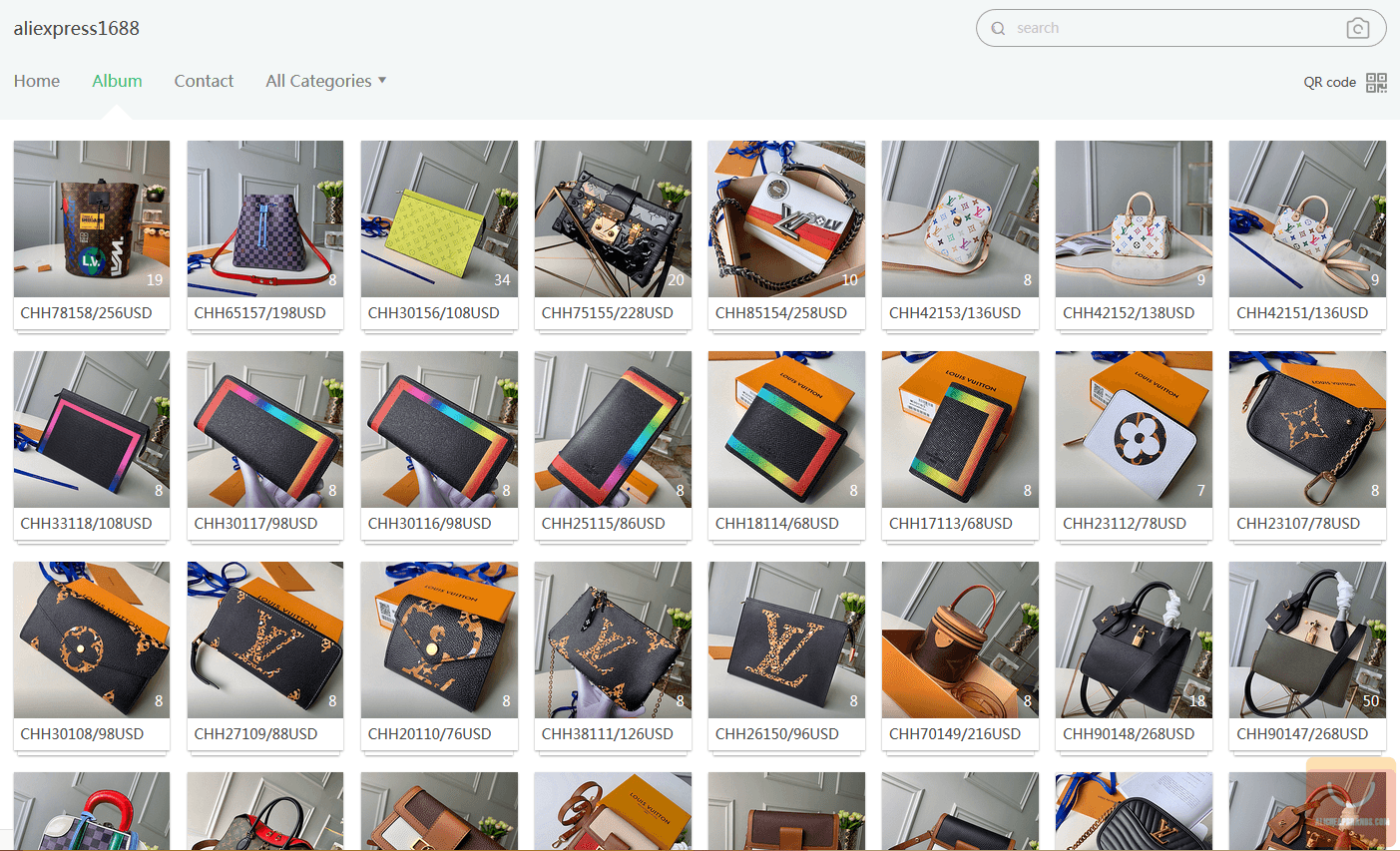Click the CHH30156/108USD caption text
This screenshot has height=851, width=1400.
click(x=433, y=312)
